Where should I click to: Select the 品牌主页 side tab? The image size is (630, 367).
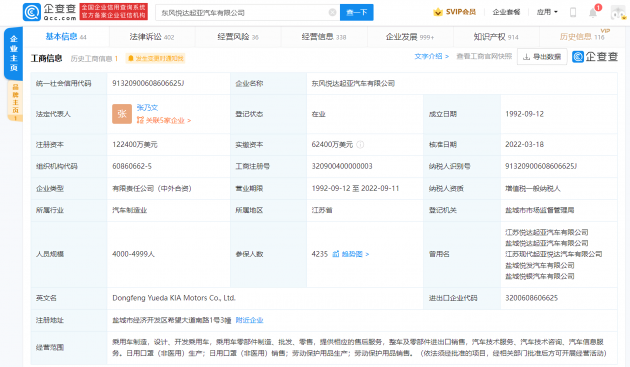tap(15, 100)
